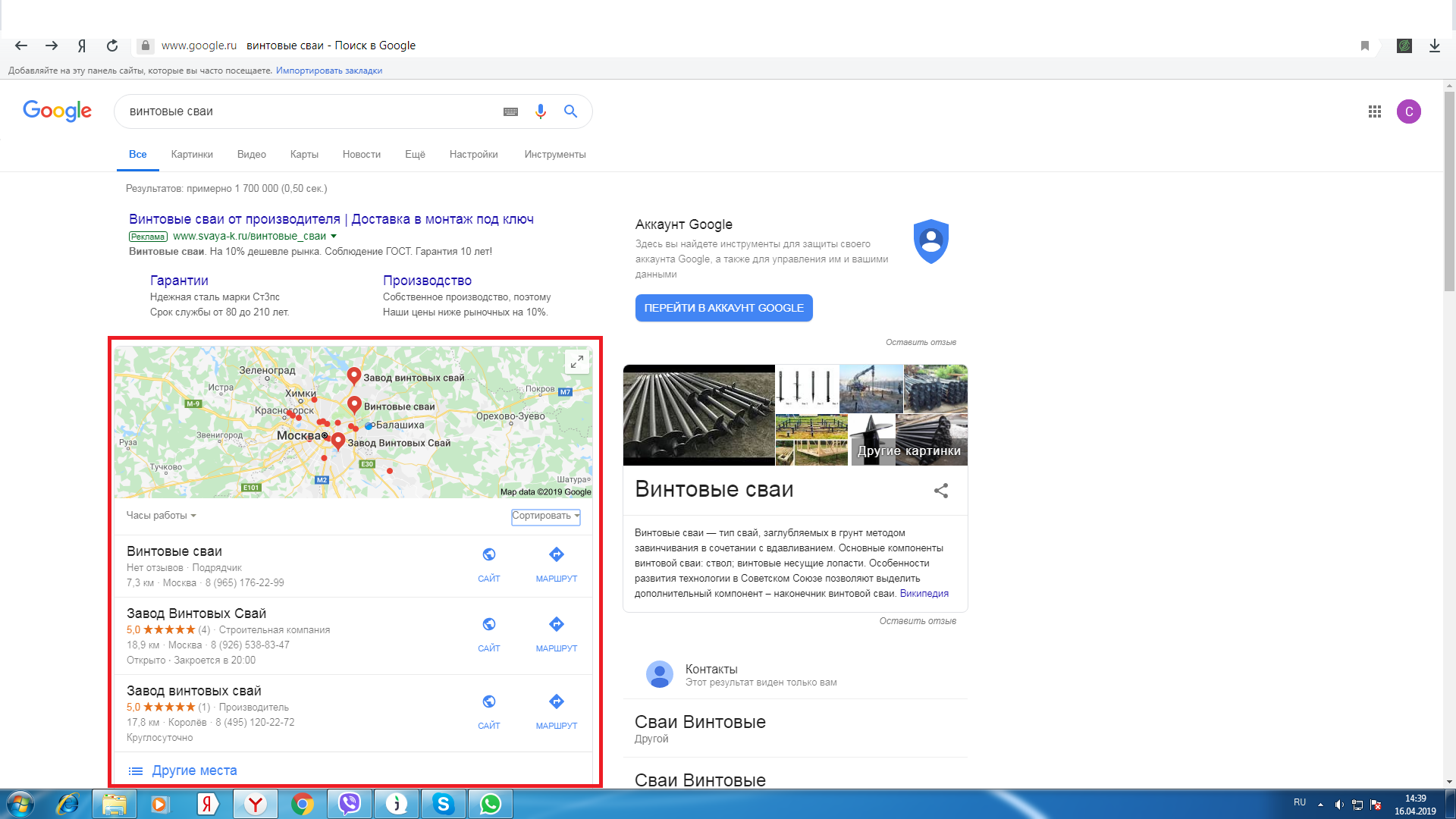
Task: Open Skype from the taskbar
Action: click(444, 804)
